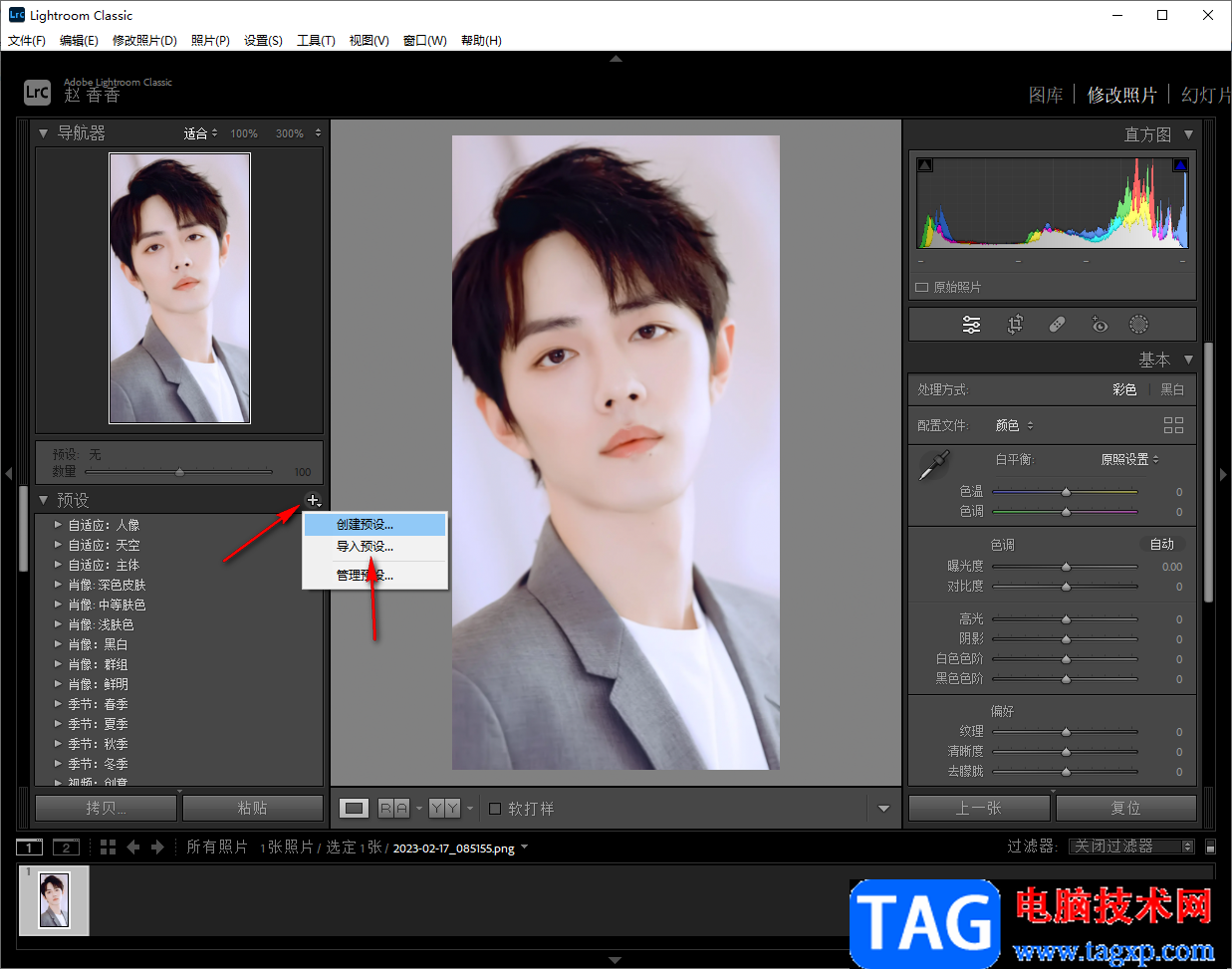Click Auto tone button 自动
The width and height of the screenshot is (1232, 969).
point(1162,545)
